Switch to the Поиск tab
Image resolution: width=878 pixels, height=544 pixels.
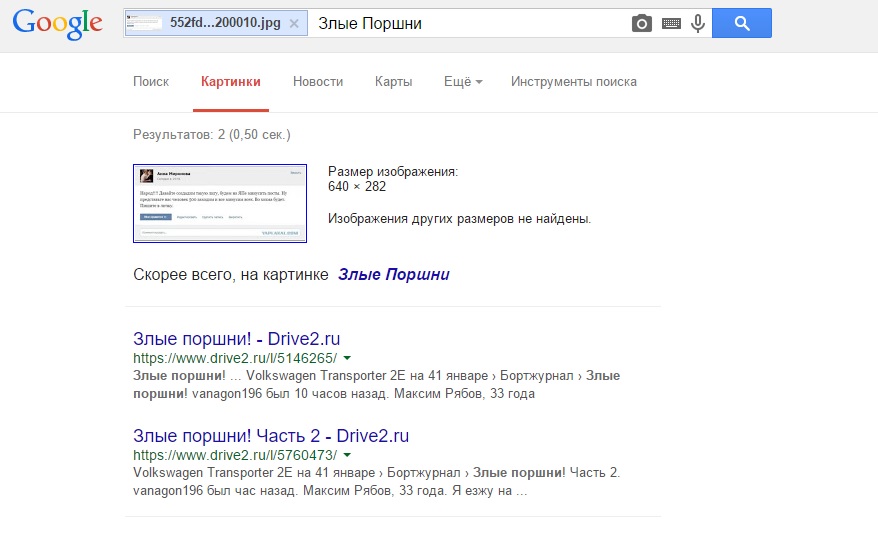pyautogui.click(x=151, y=82)
